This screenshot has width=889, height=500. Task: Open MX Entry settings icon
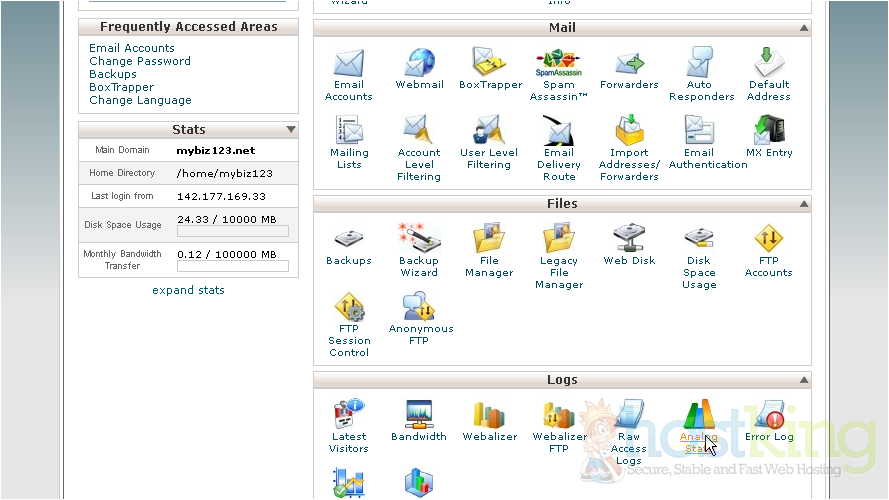[x=768, y=131]
